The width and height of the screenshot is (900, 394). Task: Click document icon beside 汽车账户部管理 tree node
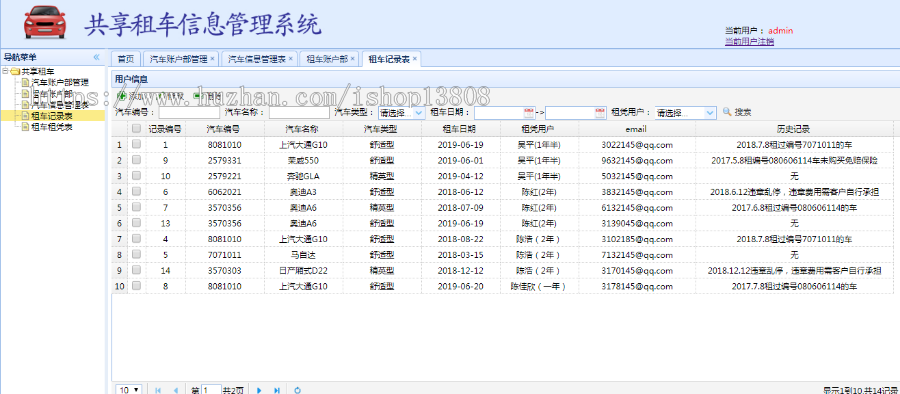[25, 83]
